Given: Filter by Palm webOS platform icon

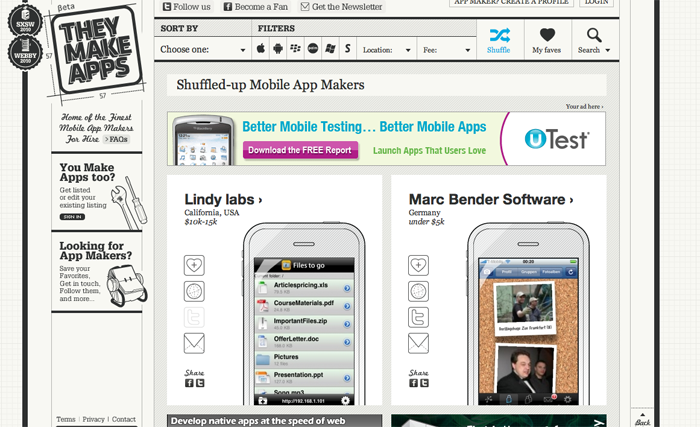Looking at the screenshot, I should click(313, 49).
